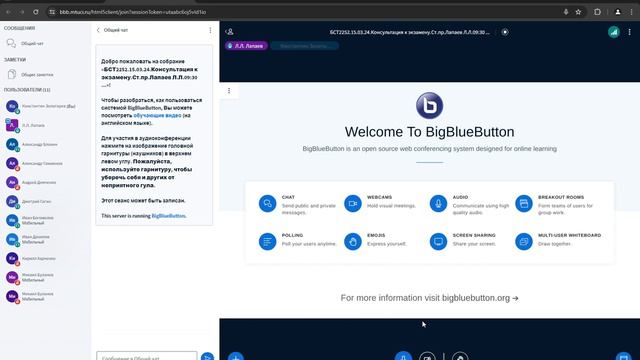The height and width of the screenshot is (360, 640).
Task: Click the Breakout Rooms feature icon
Action: [524, 203]
